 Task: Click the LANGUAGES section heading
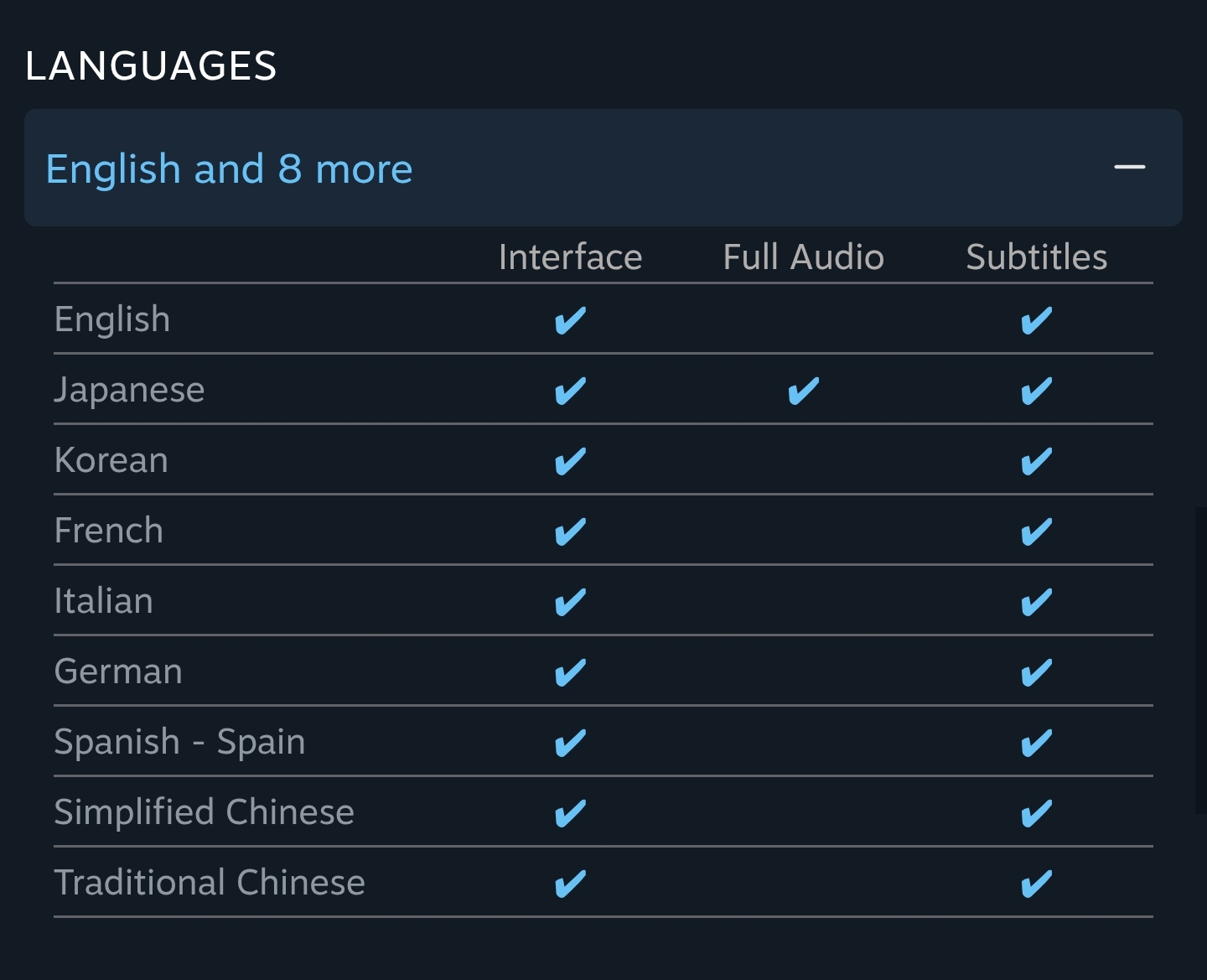tap(151, 66)
